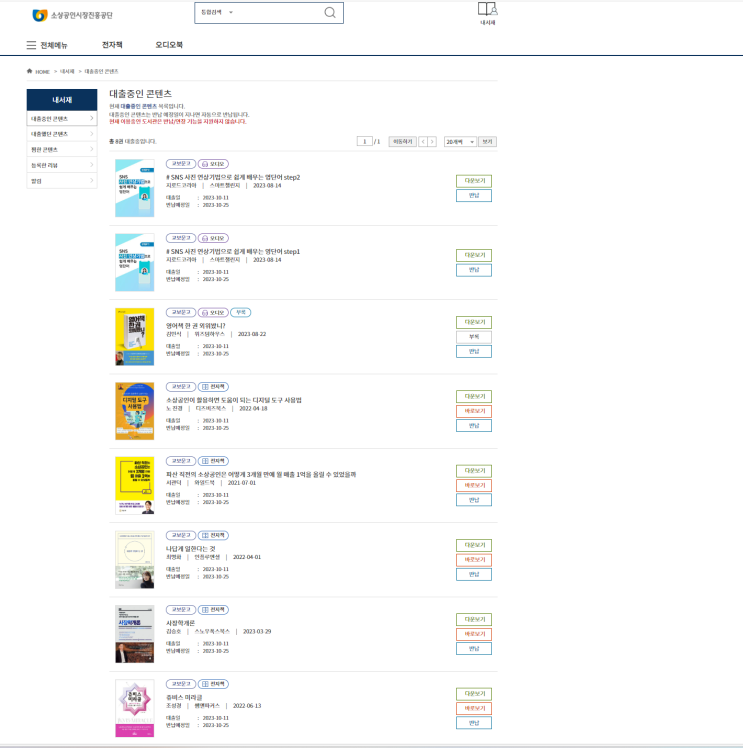743x748 pixels.
Task: Expand 대출했던 콘텐츠 sidebar chevron
Action: click(92, 134)
